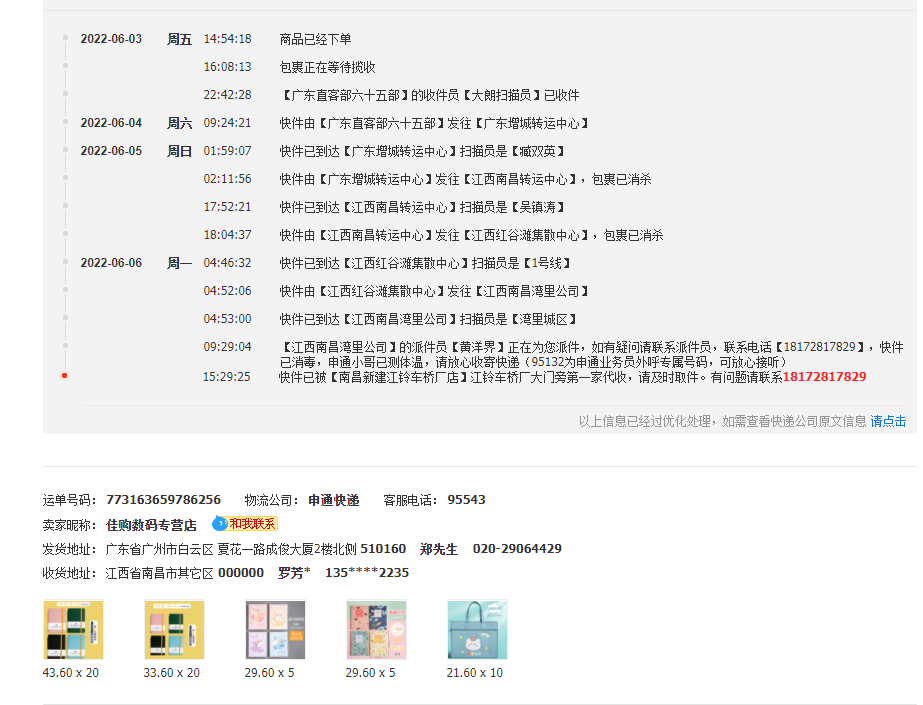
Task: Click the 18:04:37 entry sent to 江西红谷滩集散中心
Action: coord(471,235)
